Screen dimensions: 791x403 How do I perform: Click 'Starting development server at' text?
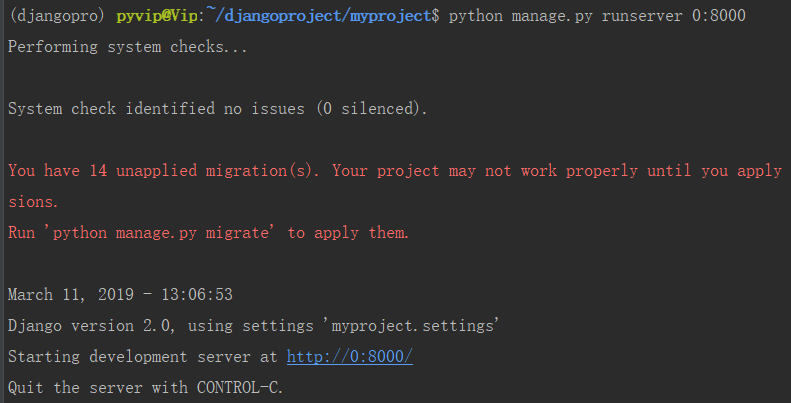point(143,357)
